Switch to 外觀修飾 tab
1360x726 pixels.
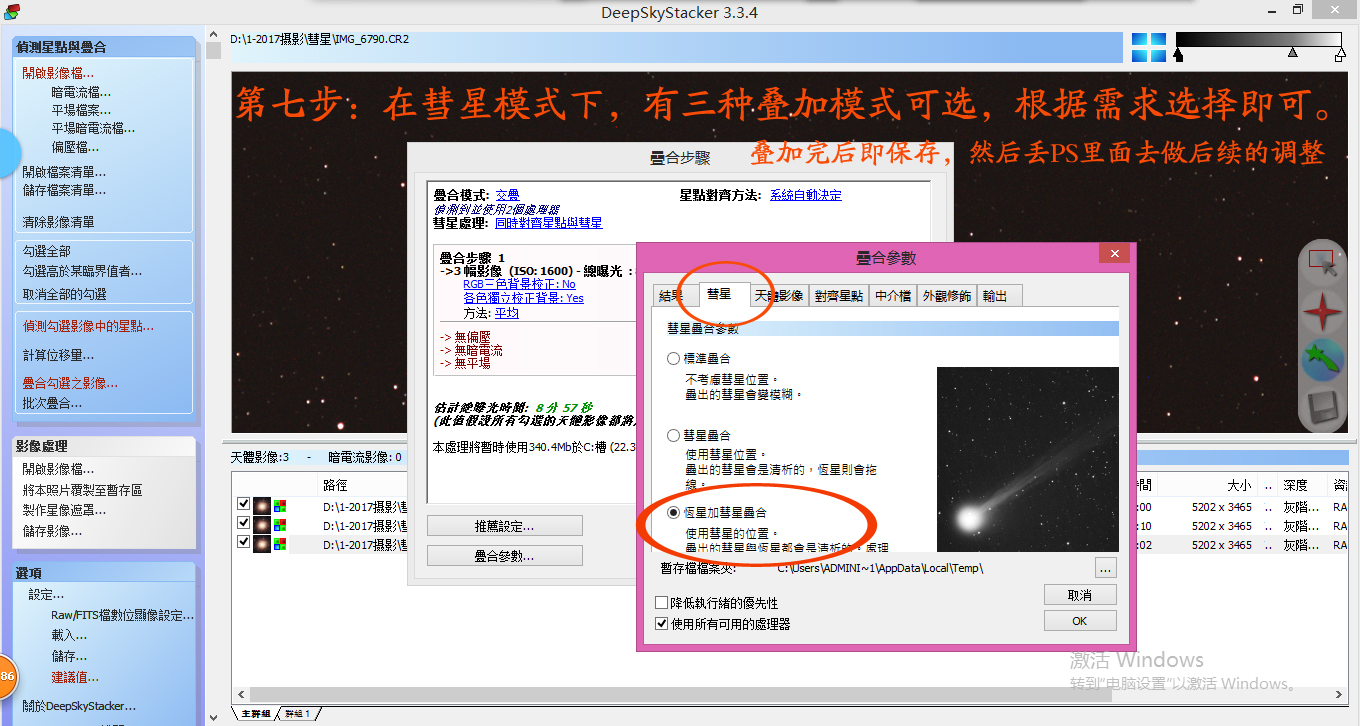[x=946, y=296]
